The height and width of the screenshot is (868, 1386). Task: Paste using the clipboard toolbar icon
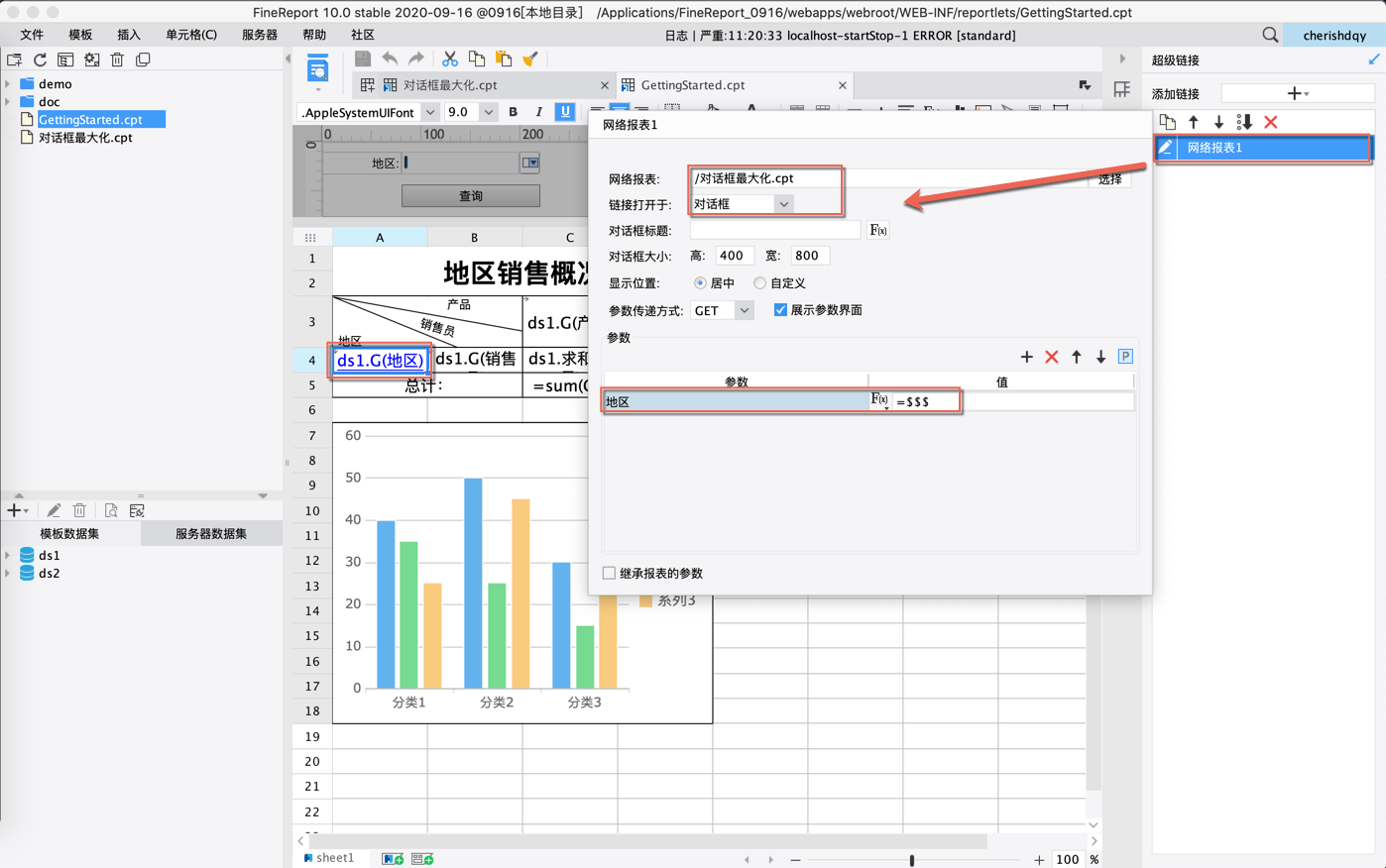tap(504, 59)
